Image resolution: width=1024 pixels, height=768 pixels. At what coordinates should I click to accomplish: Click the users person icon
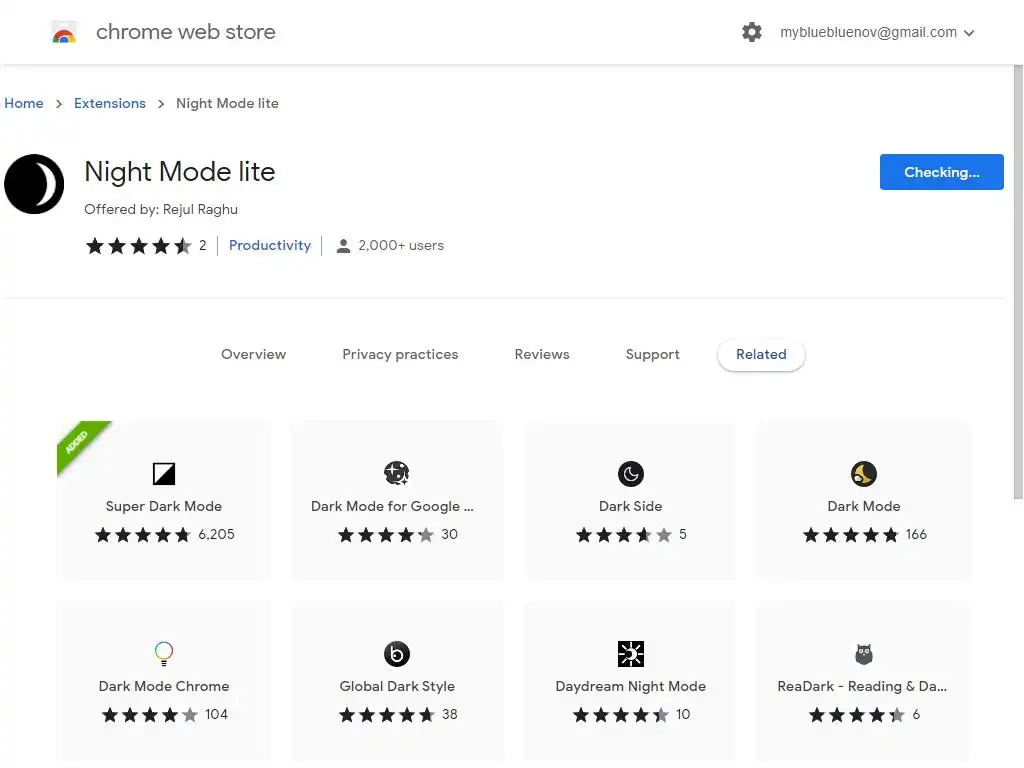[x=343, y=246]
